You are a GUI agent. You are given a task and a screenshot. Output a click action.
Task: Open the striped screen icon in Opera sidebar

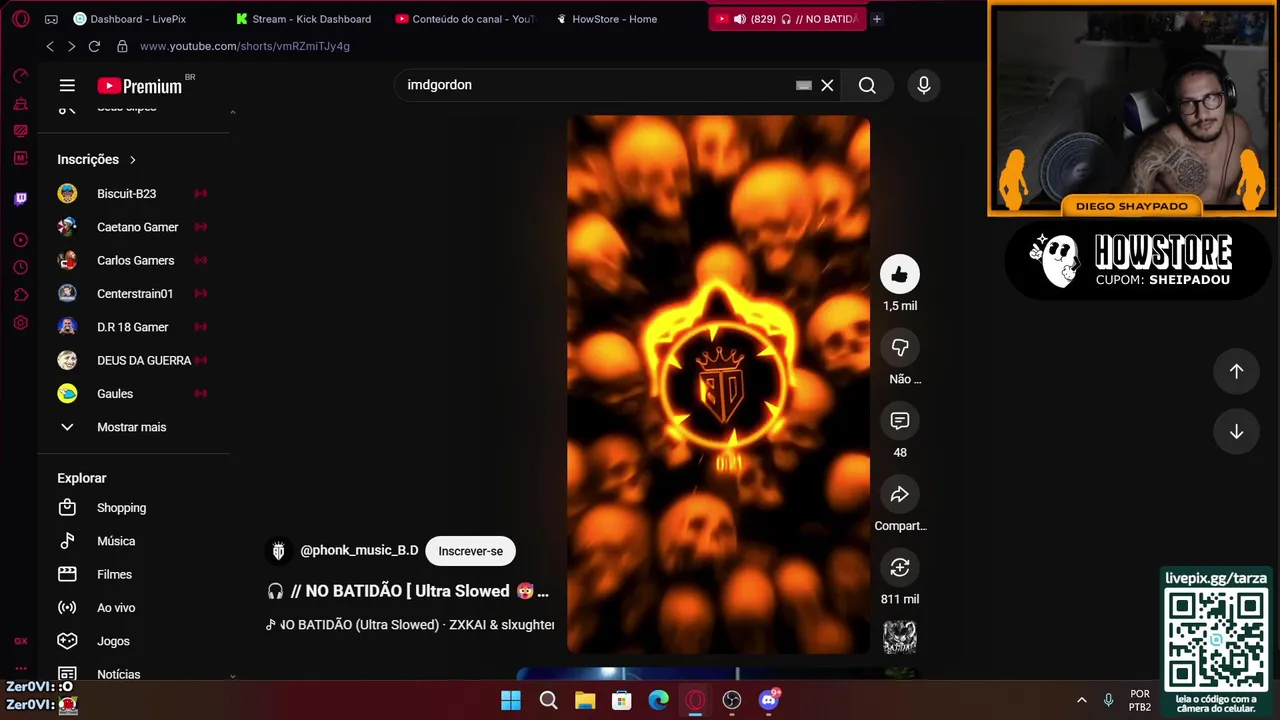20,131
